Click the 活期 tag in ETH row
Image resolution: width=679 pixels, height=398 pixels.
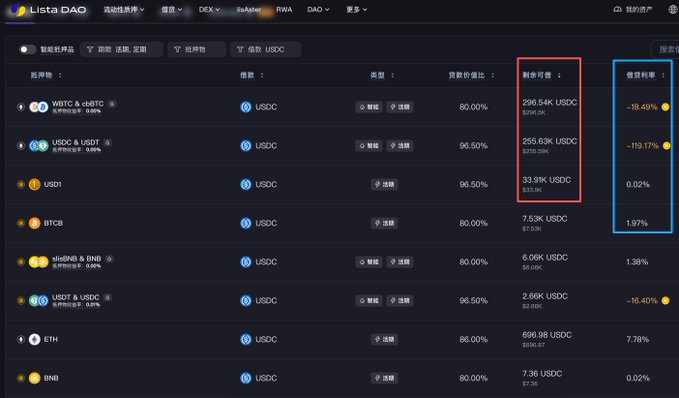coord(385,339)
